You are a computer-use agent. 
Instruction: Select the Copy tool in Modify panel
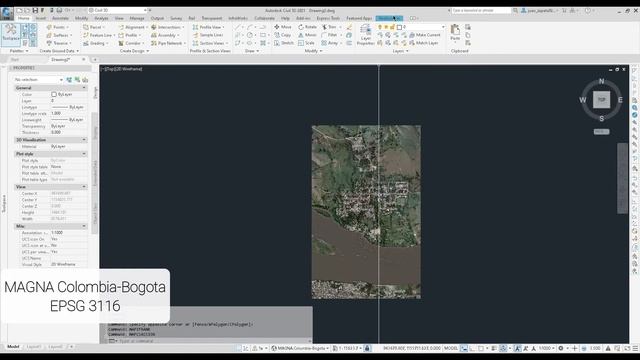(x=282, y=35)
